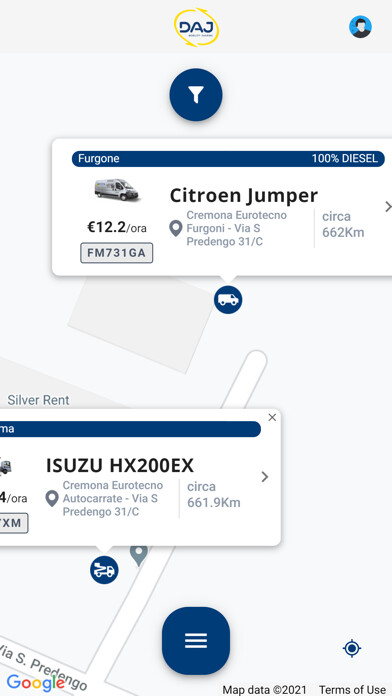The image size is (392, 696).
Task: Click the Citroen Jumper van thumbnail
Action: pyautogui.click(x=117, y=190)
